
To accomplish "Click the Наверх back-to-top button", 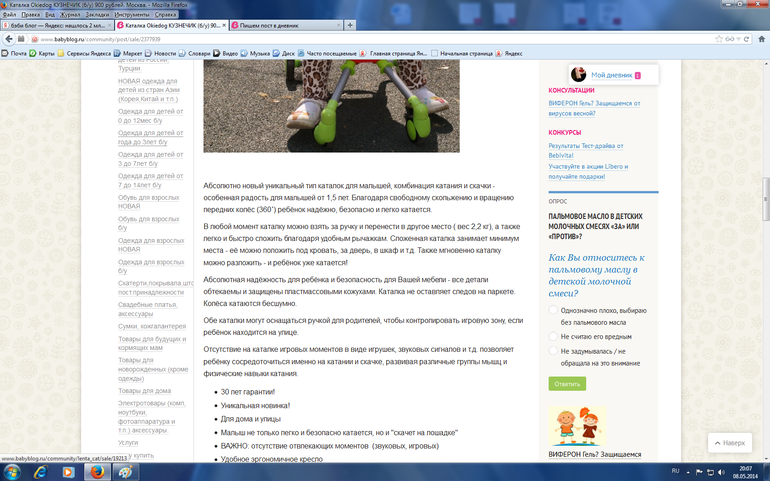I will click(730, 443).
